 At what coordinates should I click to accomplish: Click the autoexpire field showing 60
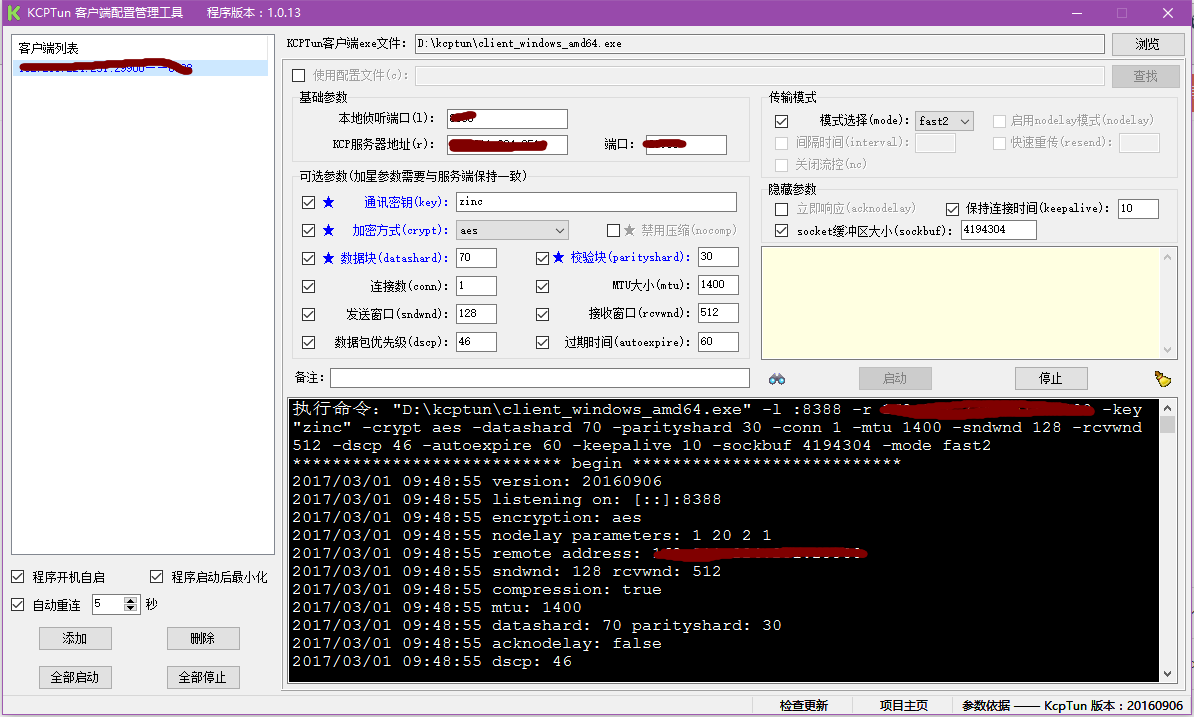coord(718,342)
